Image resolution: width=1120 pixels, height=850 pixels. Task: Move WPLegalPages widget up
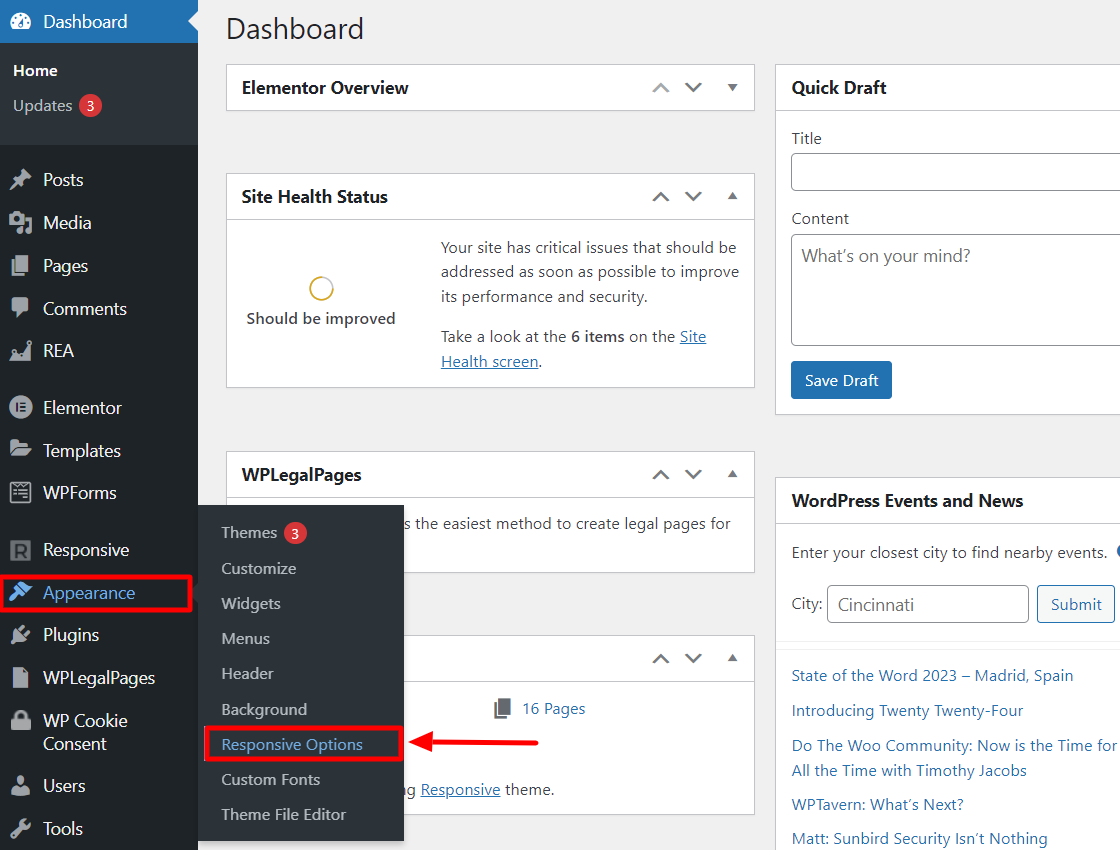tap(661, 474)
